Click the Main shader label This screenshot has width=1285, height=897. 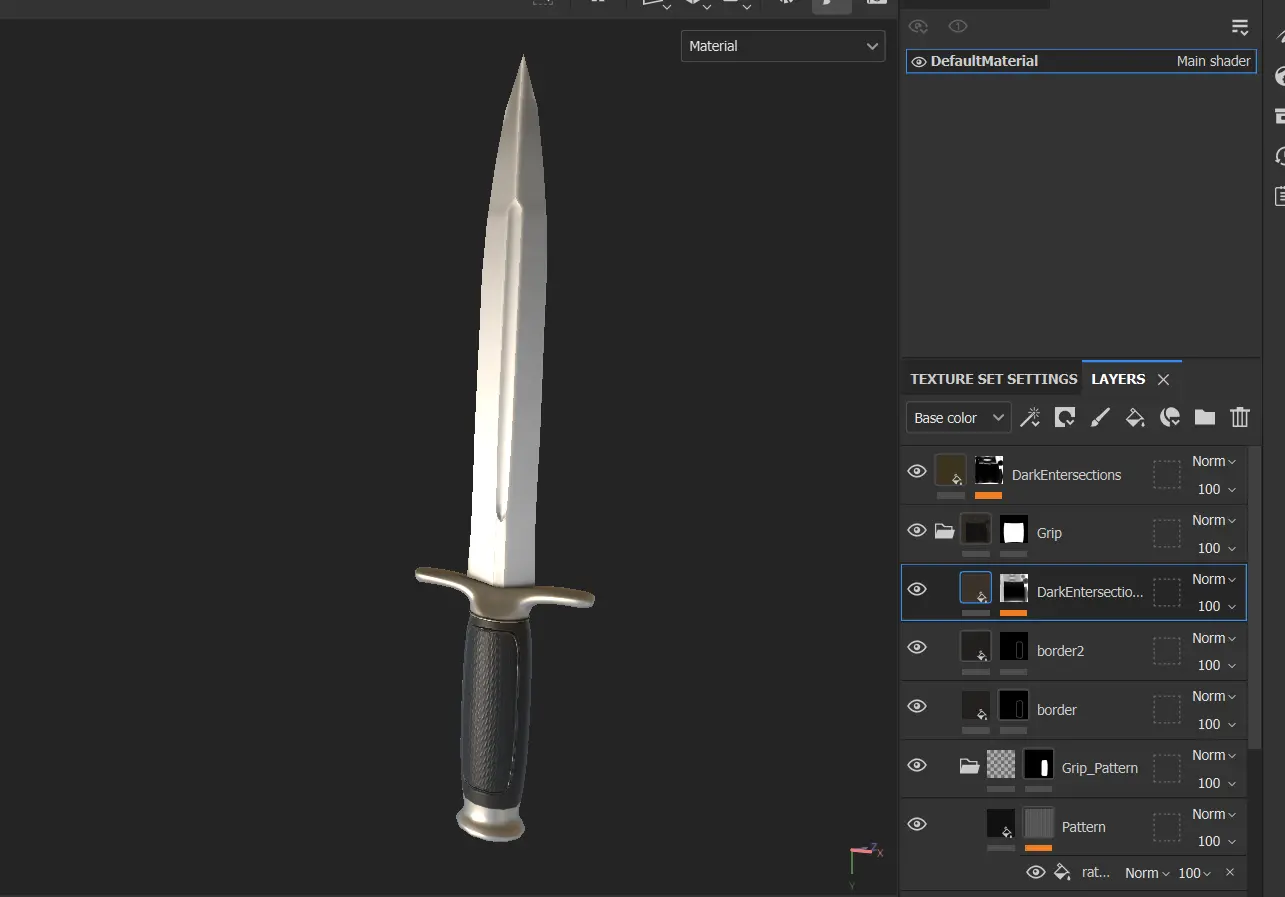tap(1213, 61)
